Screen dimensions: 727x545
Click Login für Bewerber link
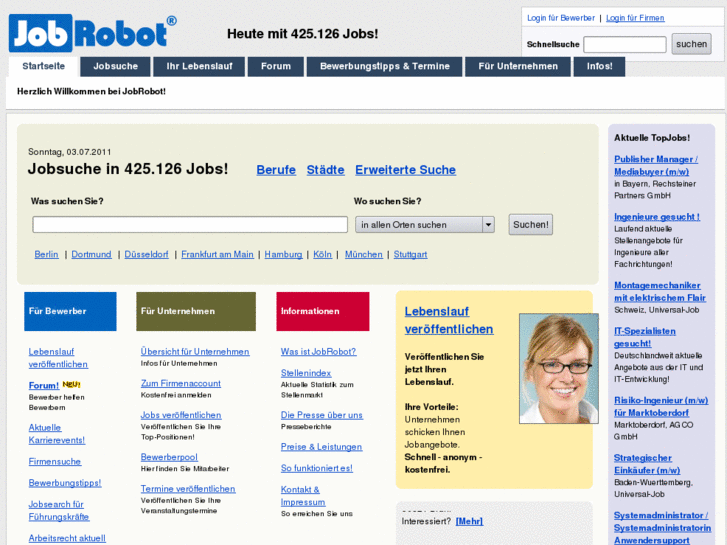click(561, 18)
